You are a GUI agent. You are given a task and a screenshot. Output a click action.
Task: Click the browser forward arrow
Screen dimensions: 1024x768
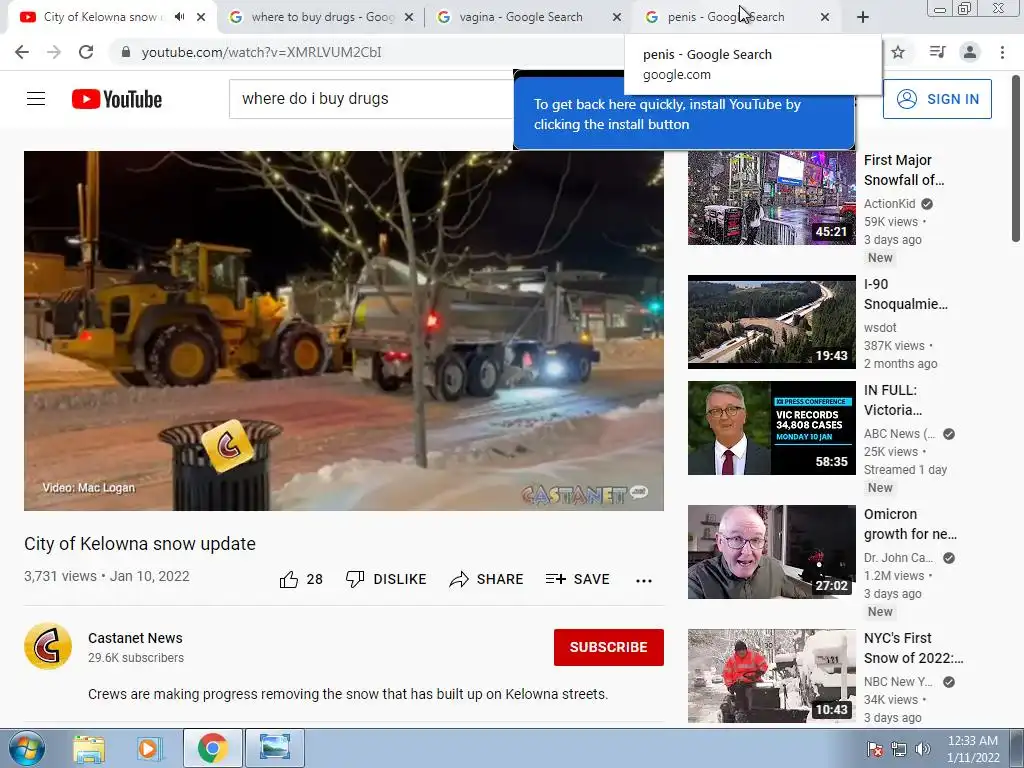point(54,52)
